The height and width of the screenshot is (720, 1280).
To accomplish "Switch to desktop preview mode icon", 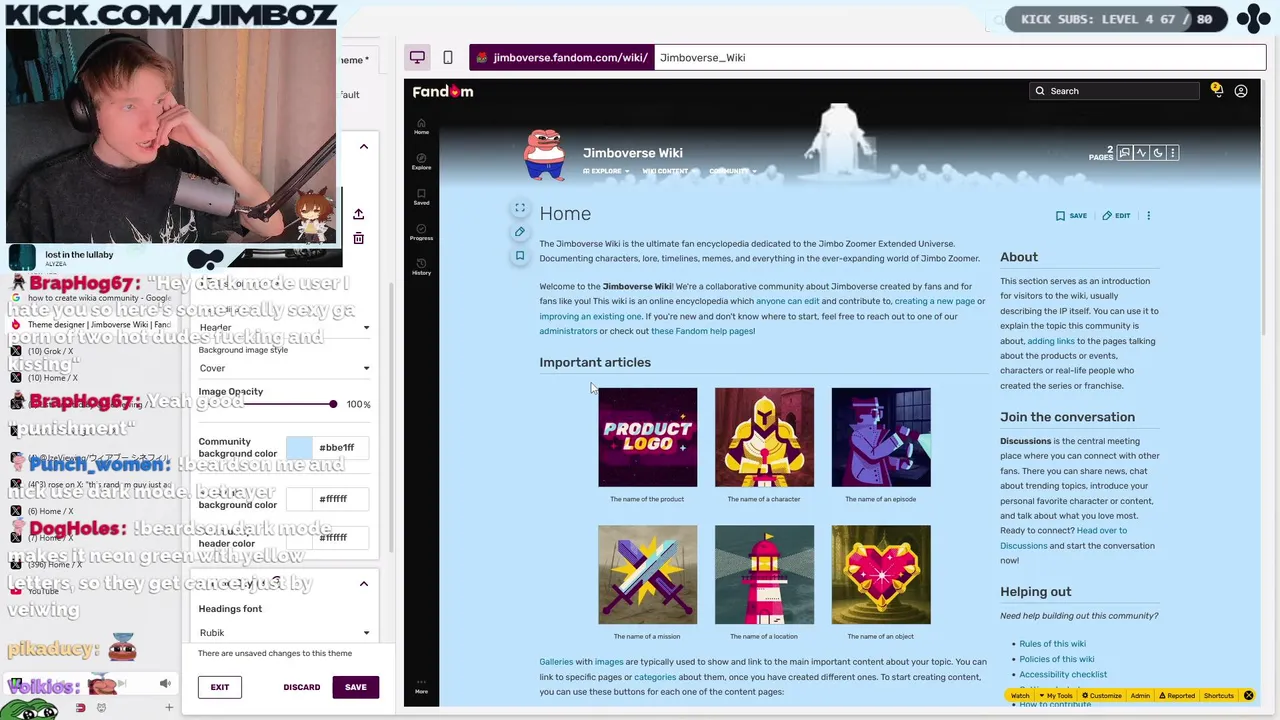I will coord(417,57).
